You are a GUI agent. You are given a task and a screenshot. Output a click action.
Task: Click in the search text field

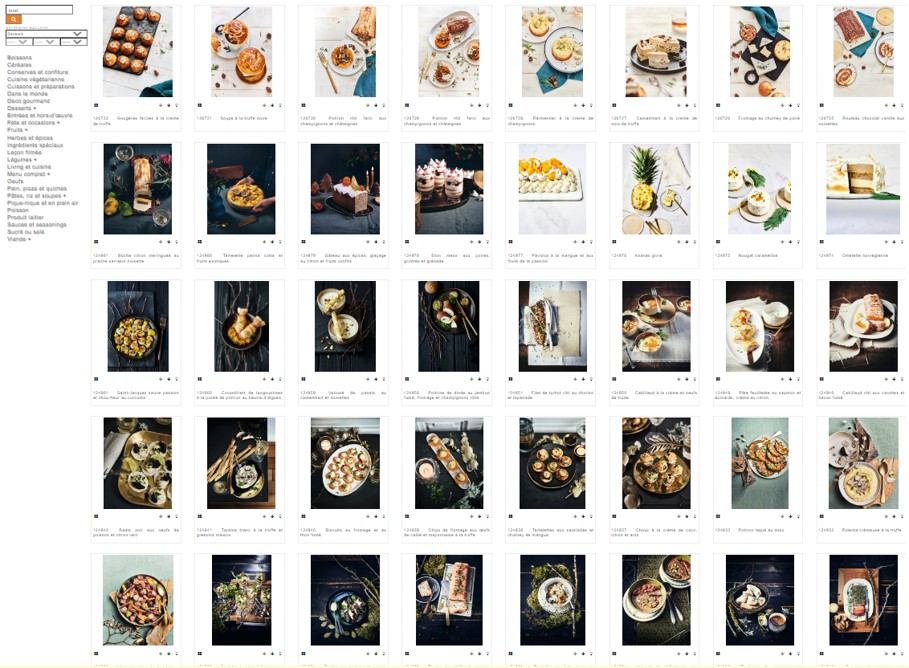point(39,10)
